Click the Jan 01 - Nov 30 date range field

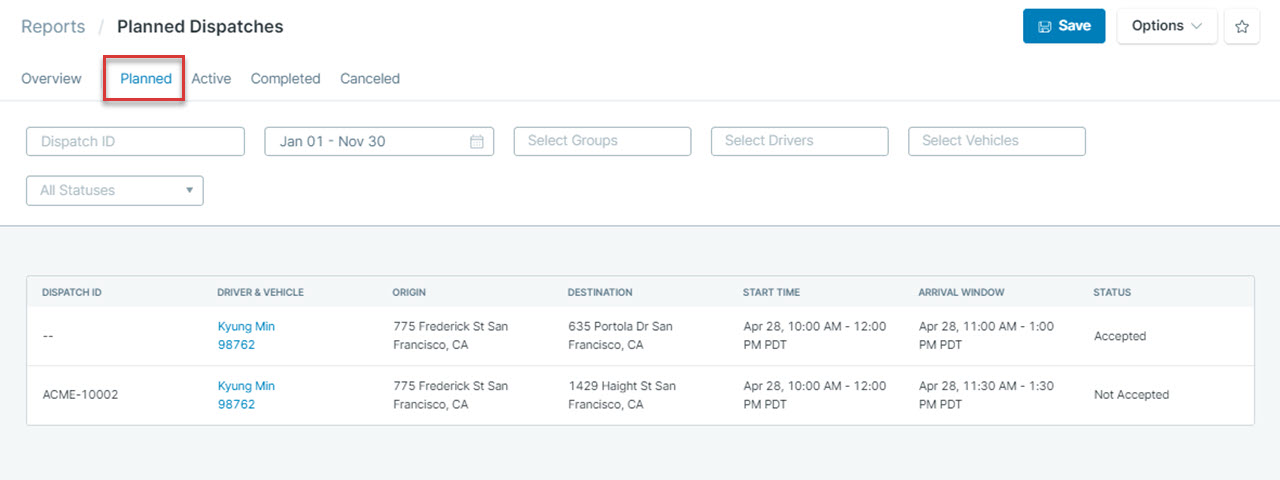click(x=379, y=141)
